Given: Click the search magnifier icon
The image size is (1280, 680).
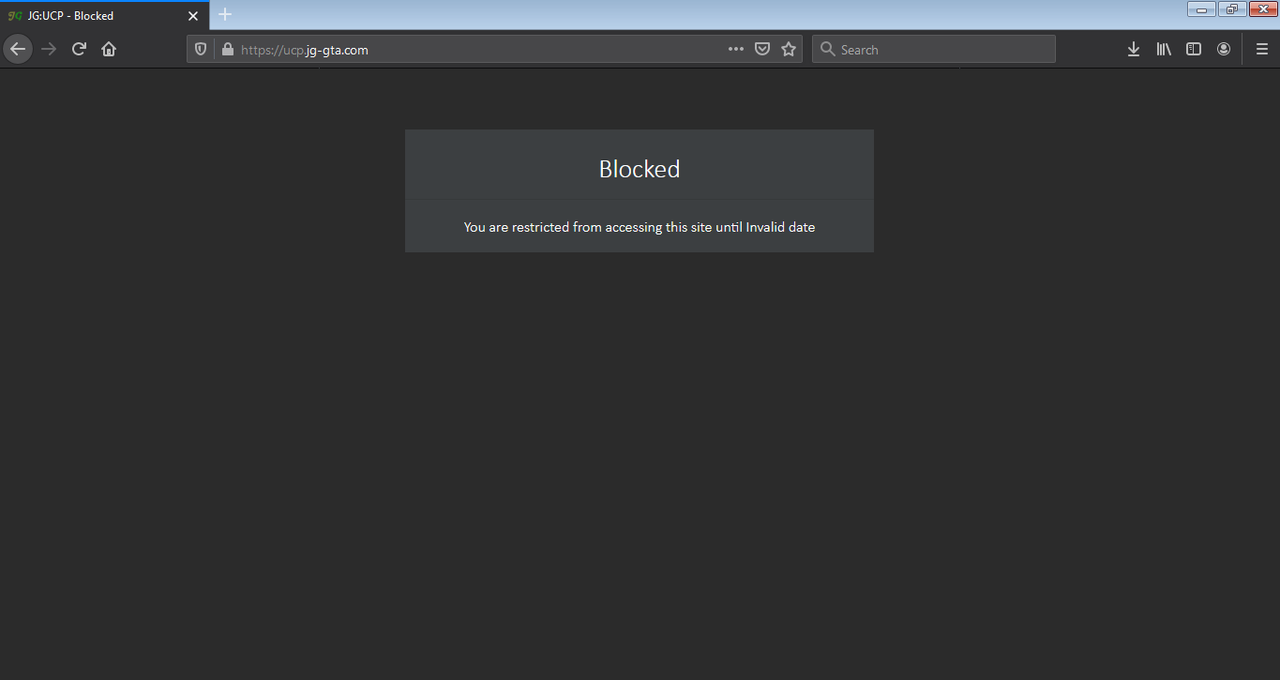Looking at the screenshot, I should coord(827,49).
